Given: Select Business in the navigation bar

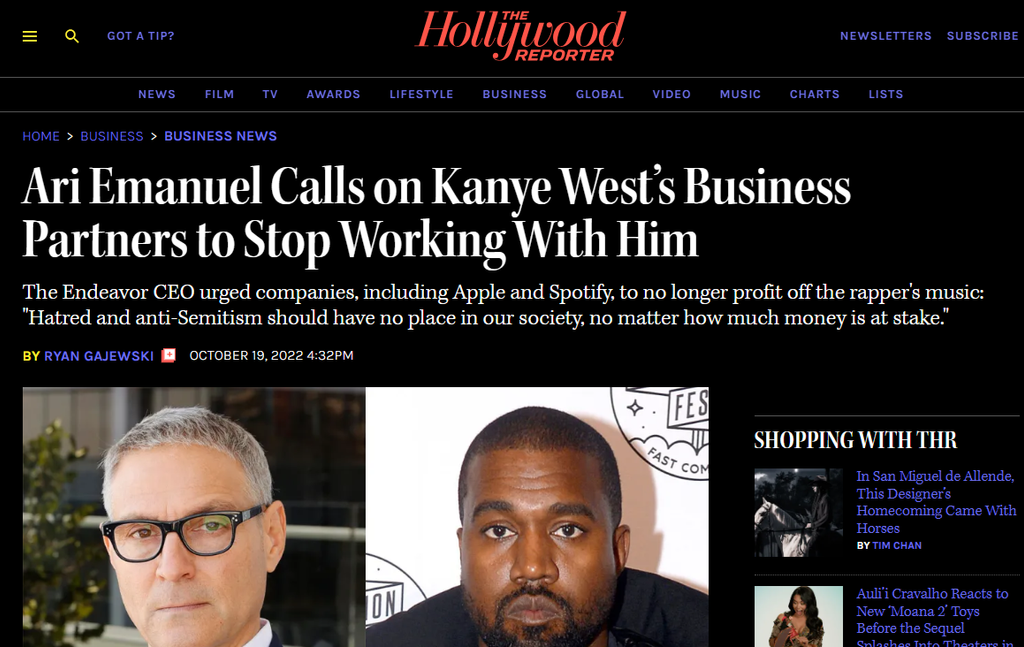Looking at the screenshot, I should click(515, 94).
